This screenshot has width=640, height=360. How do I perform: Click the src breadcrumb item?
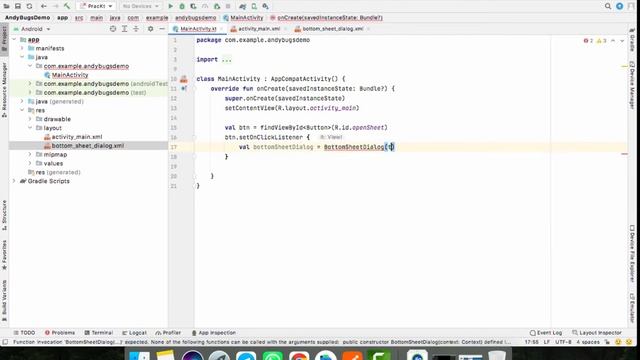click(x=79, y=18)
